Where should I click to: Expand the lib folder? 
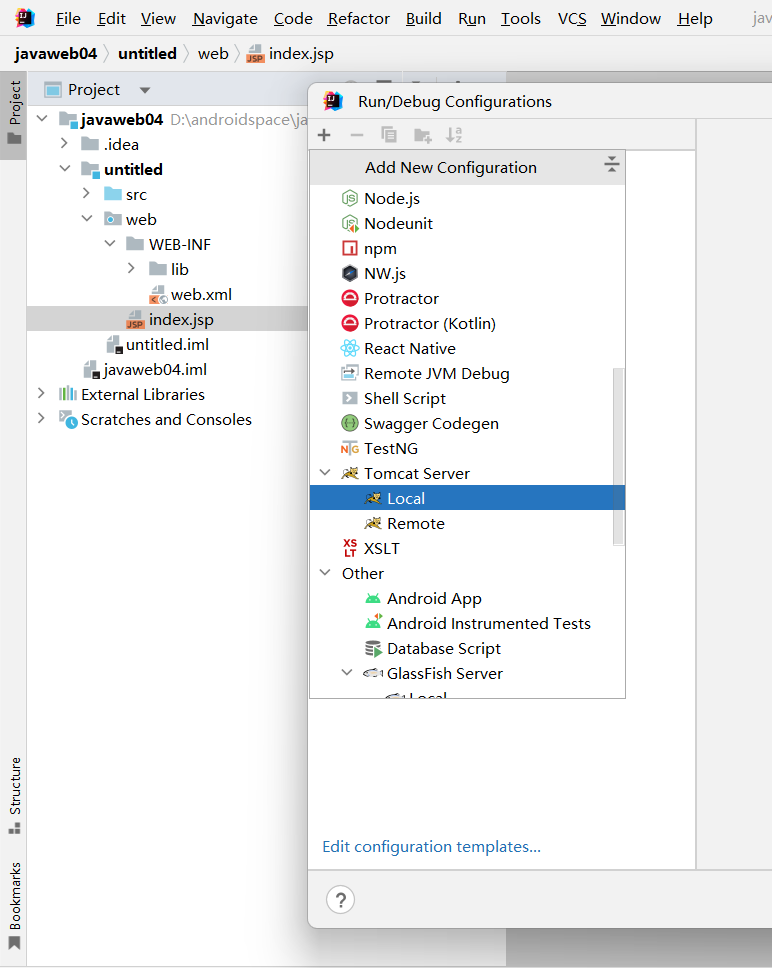[131, 269]
